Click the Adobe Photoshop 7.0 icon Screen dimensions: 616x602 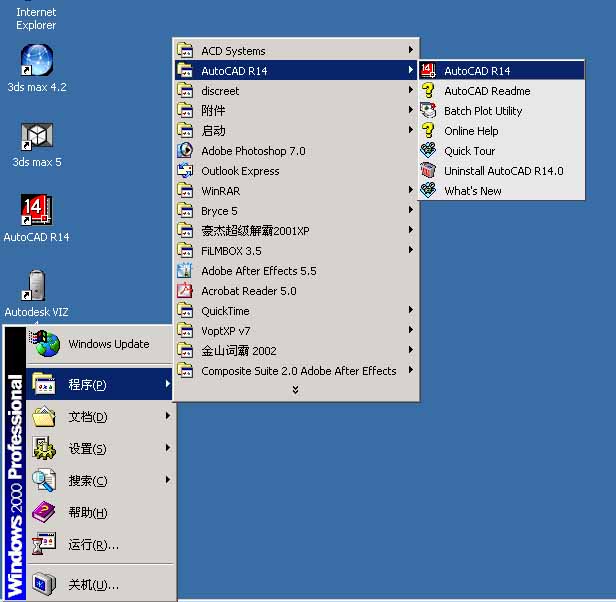185,150
